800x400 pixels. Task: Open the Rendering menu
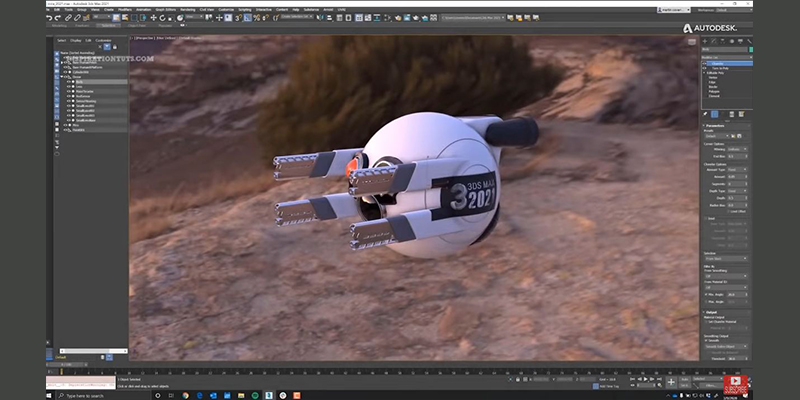click(188, 10)
